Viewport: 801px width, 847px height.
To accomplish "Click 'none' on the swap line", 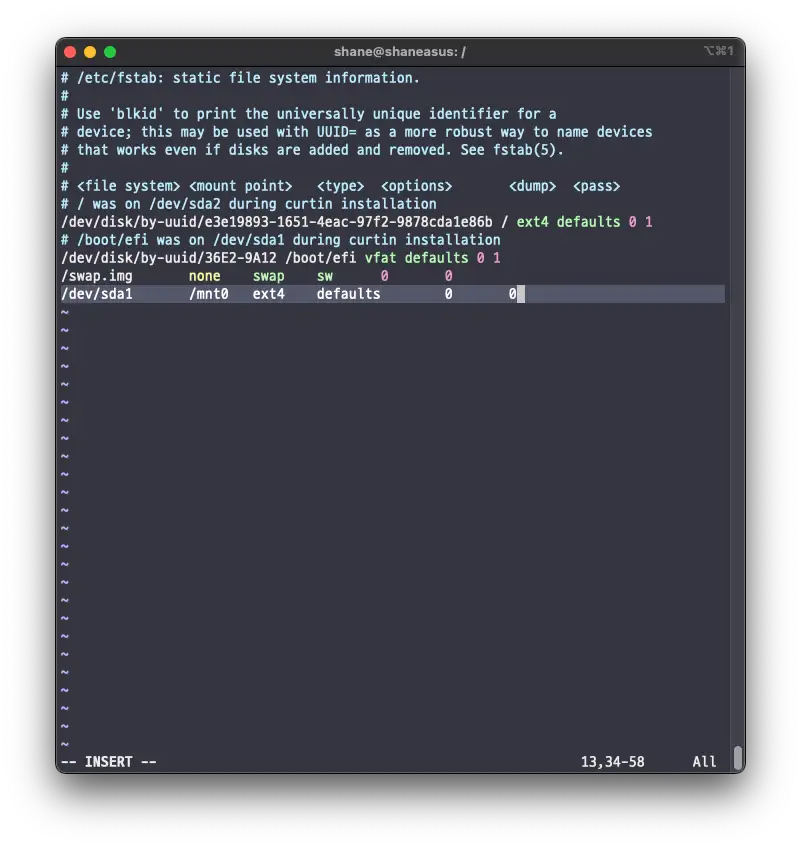I will (x=205, y=276).
